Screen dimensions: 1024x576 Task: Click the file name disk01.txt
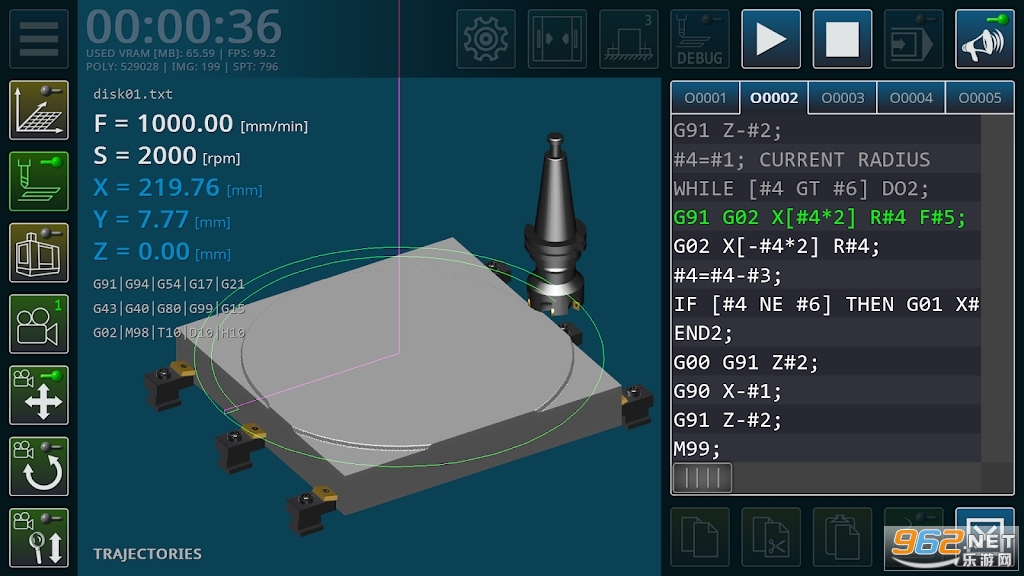pyautogui.click(x=133, y=94)
